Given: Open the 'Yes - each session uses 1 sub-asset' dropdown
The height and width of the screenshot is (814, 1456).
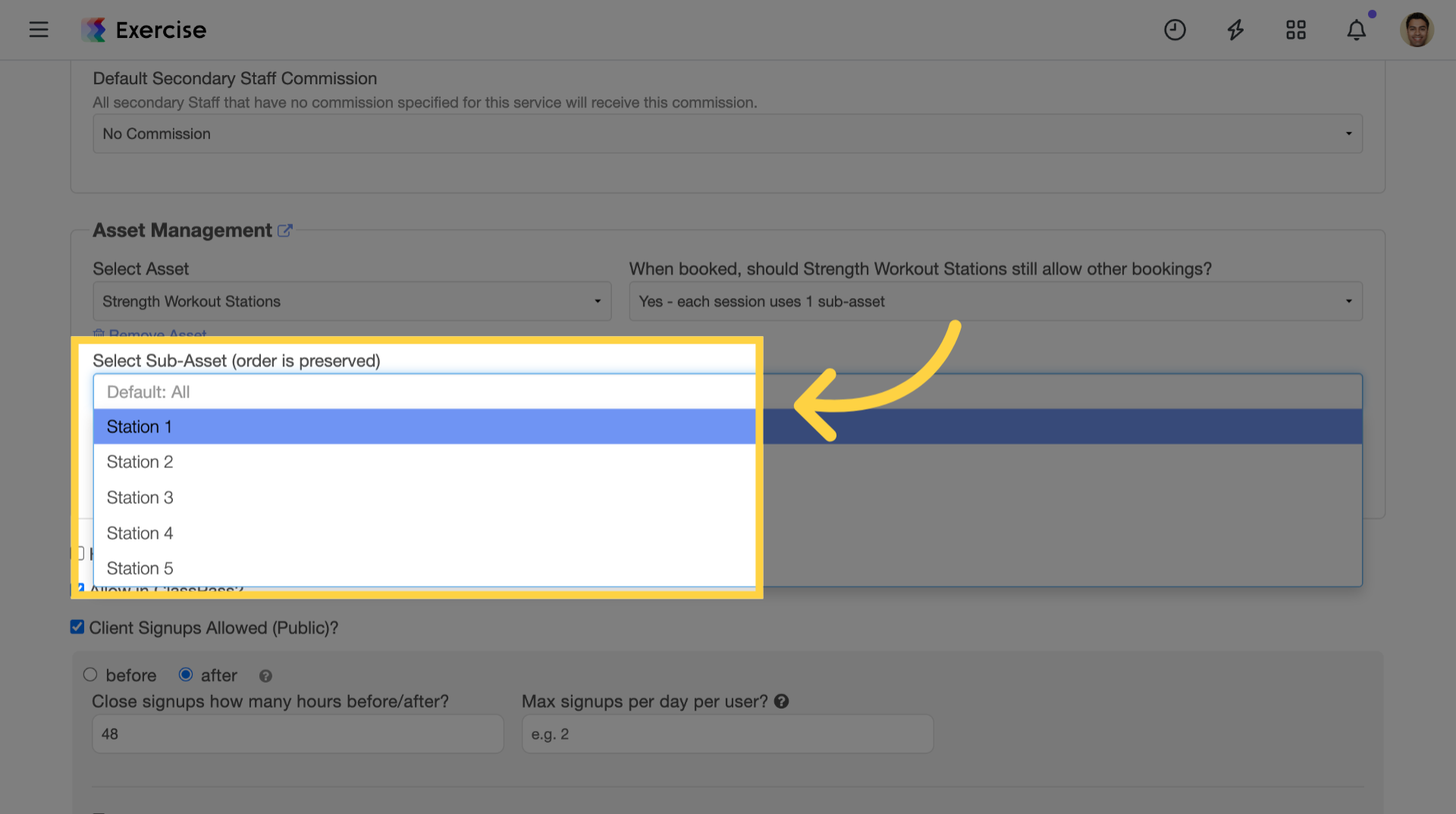Looking at the screenshot, I should [x=996, y=301].
